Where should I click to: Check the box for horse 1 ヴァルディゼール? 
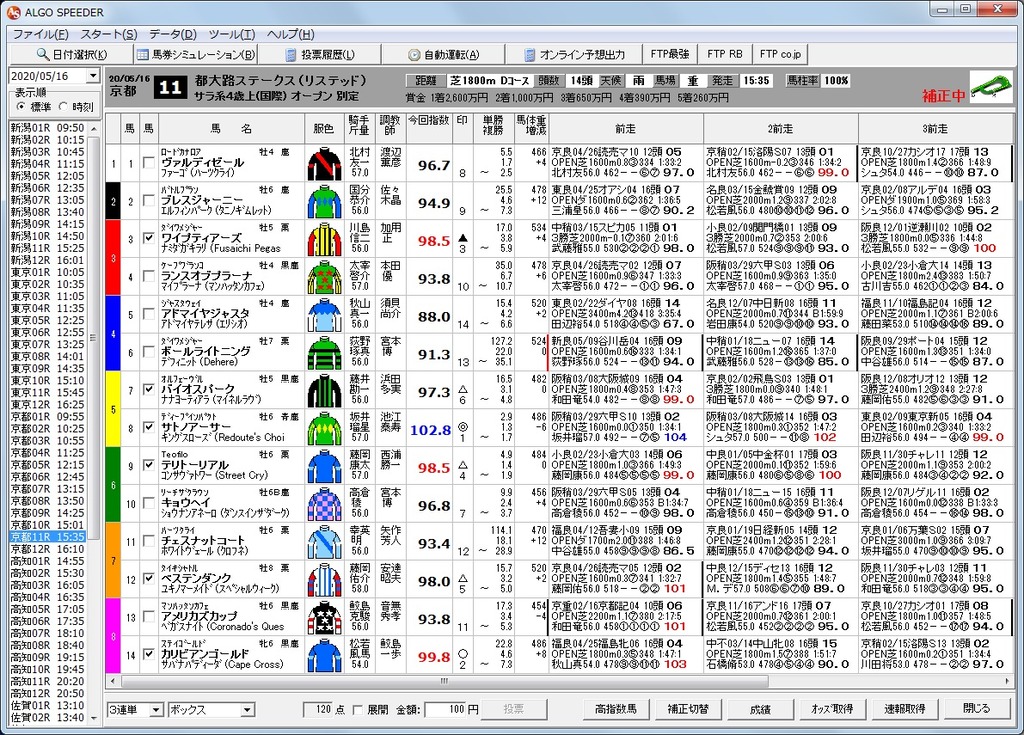tap(149, 162)
